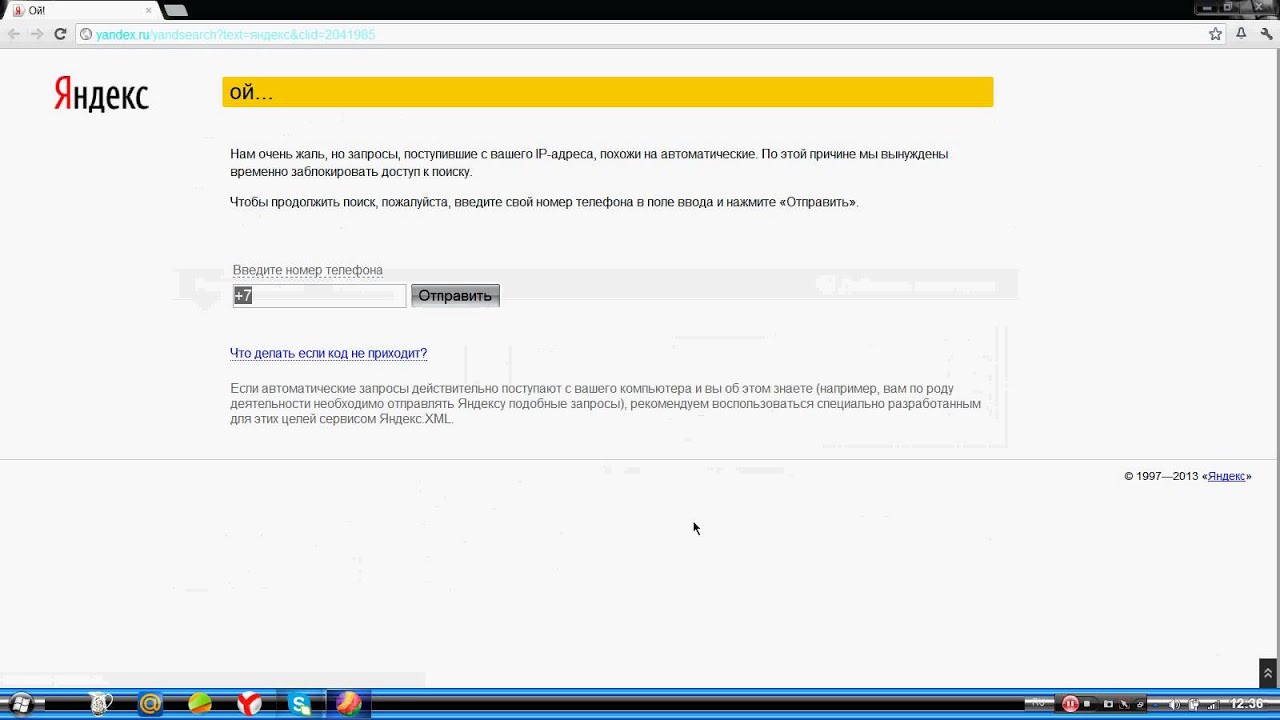Screen dimensions: 1280x720
Task: Click the browser forward arrow
Action: (x=37, y=34)
